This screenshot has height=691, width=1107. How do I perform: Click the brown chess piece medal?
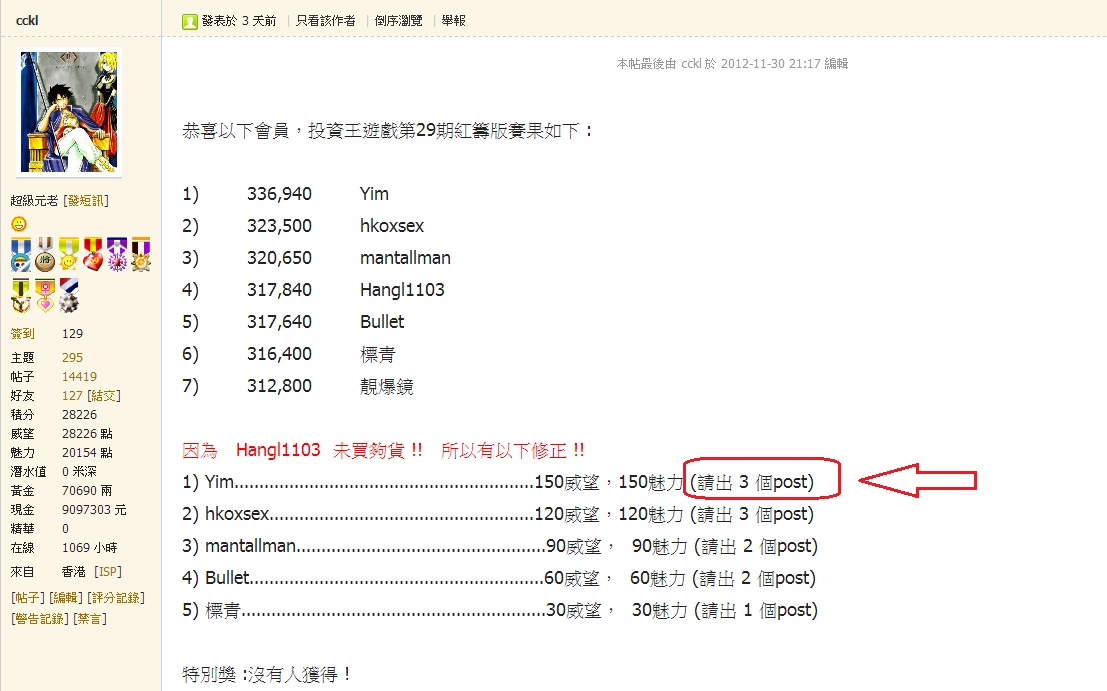[45, 255]
